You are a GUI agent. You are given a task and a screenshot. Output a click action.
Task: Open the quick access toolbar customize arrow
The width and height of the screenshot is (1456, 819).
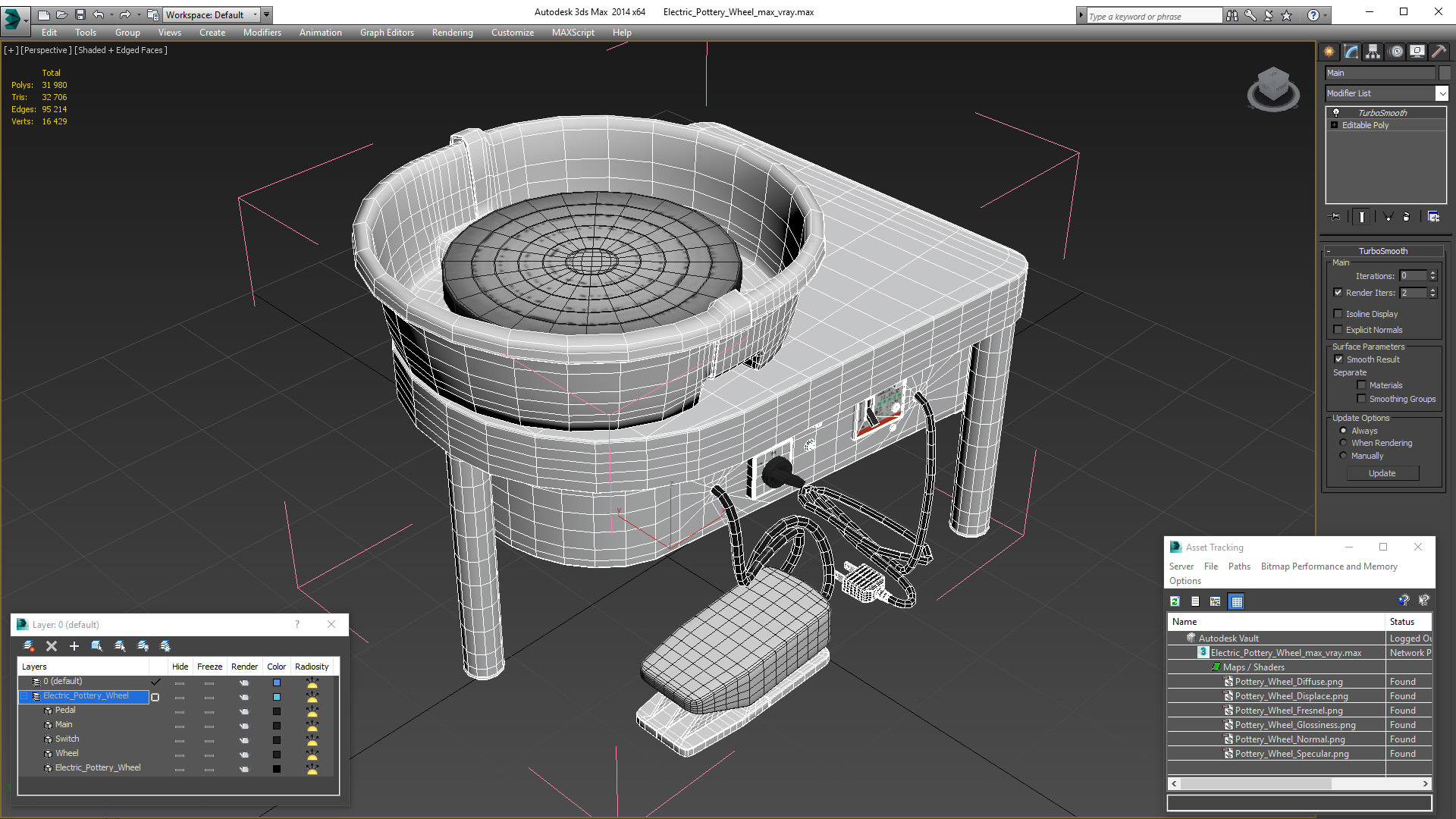pos(267,14)
